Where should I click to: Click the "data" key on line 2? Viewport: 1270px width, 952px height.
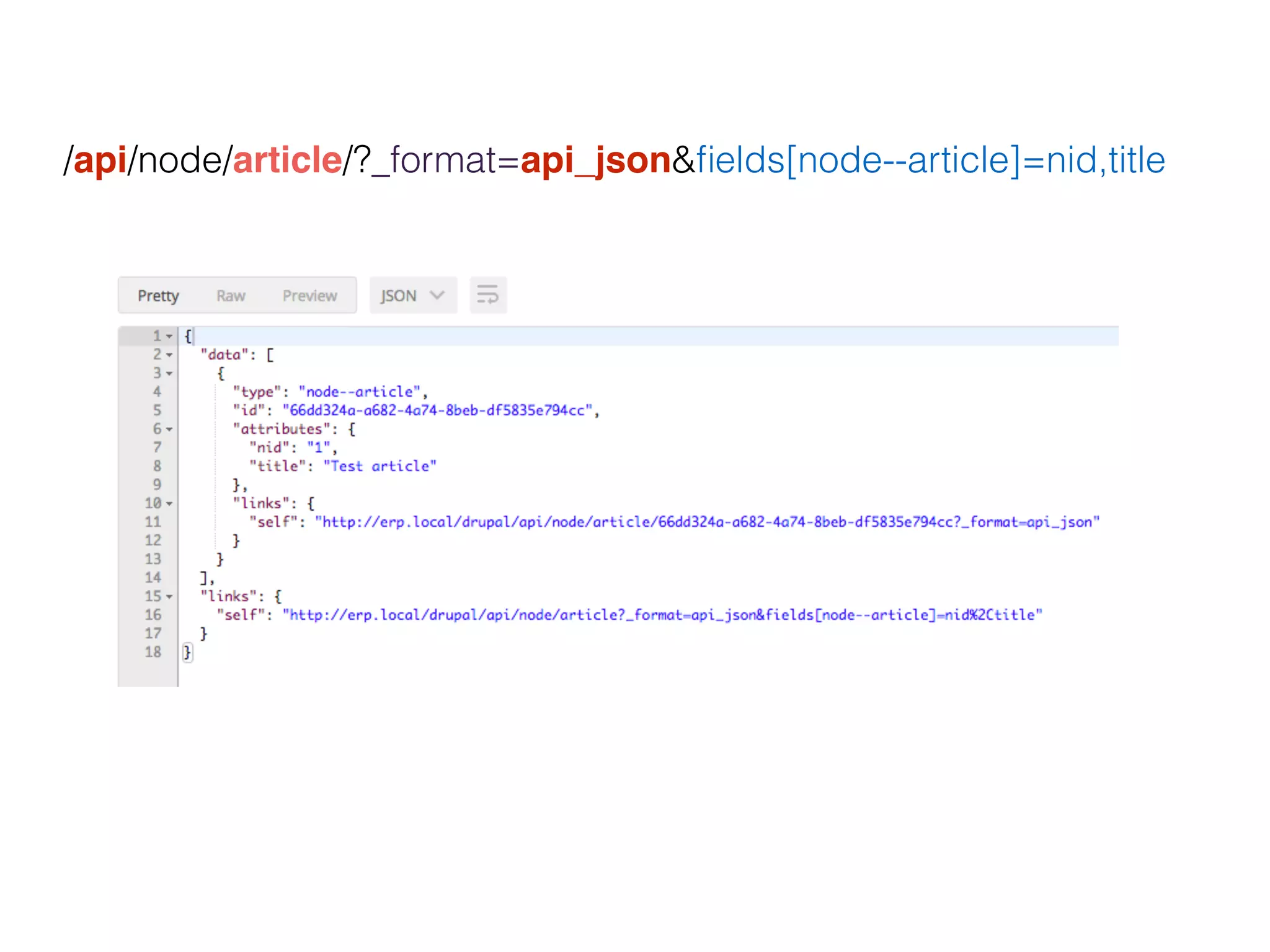tap(224, 355)
